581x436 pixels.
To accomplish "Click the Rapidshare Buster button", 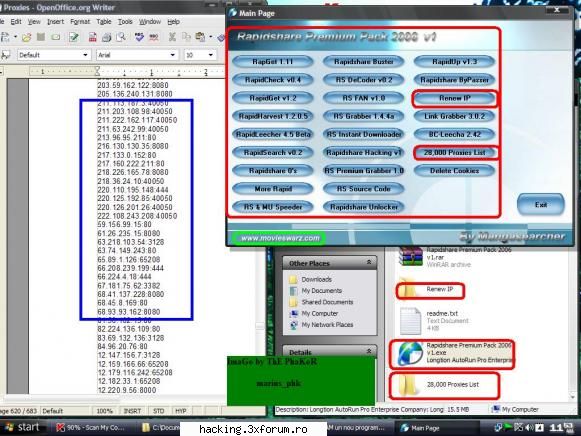I will (363, 61).
